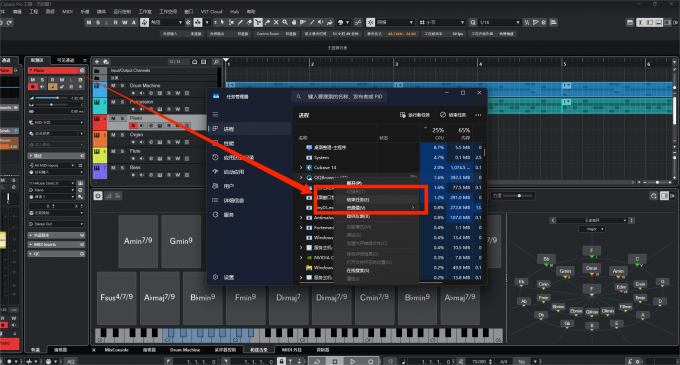
Task: Click 结束任务 button in Task Manager header
Action: pyautogui.click(x=453, y=115)
